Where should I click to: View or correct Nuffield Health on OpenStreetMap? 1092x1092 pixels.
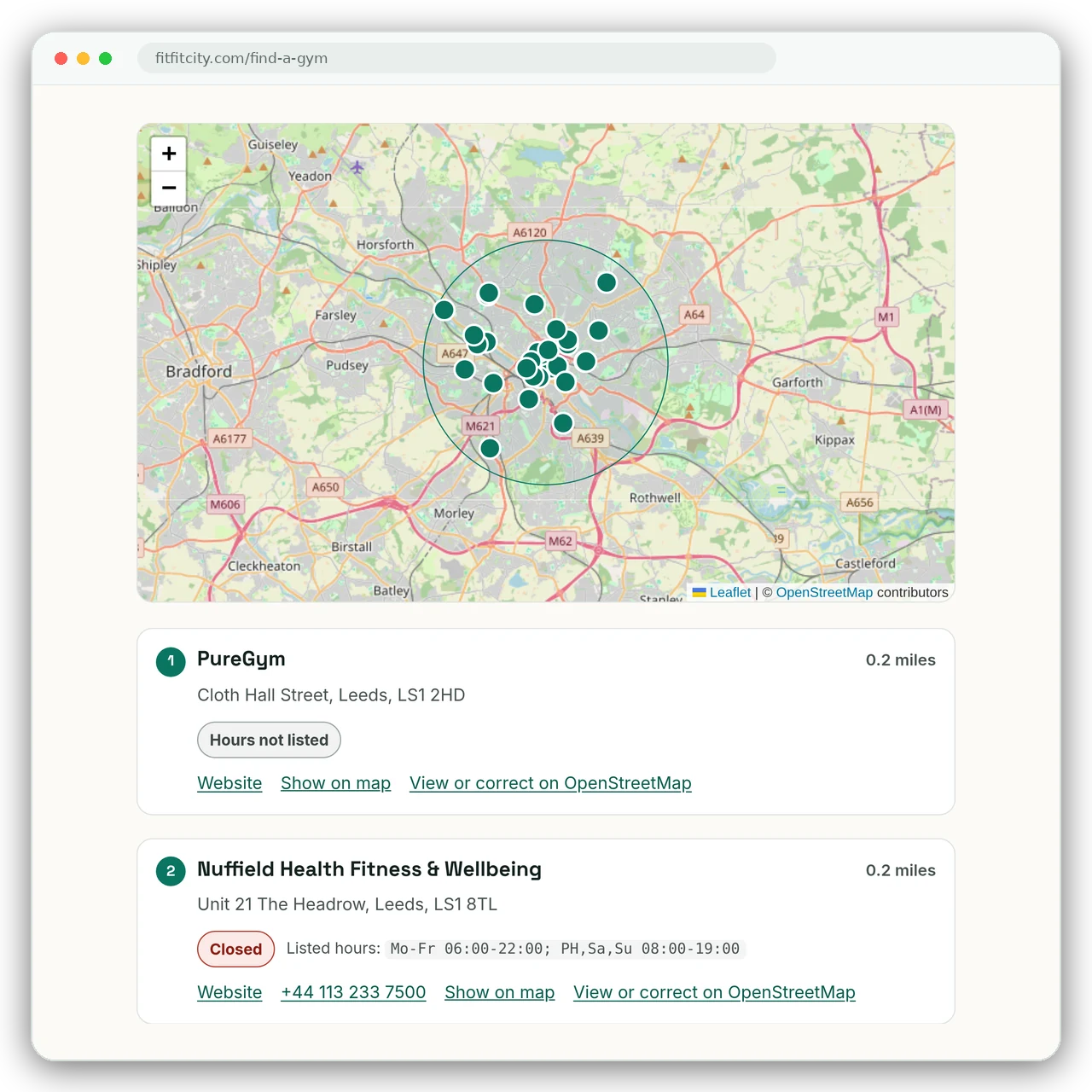[714, 992]
